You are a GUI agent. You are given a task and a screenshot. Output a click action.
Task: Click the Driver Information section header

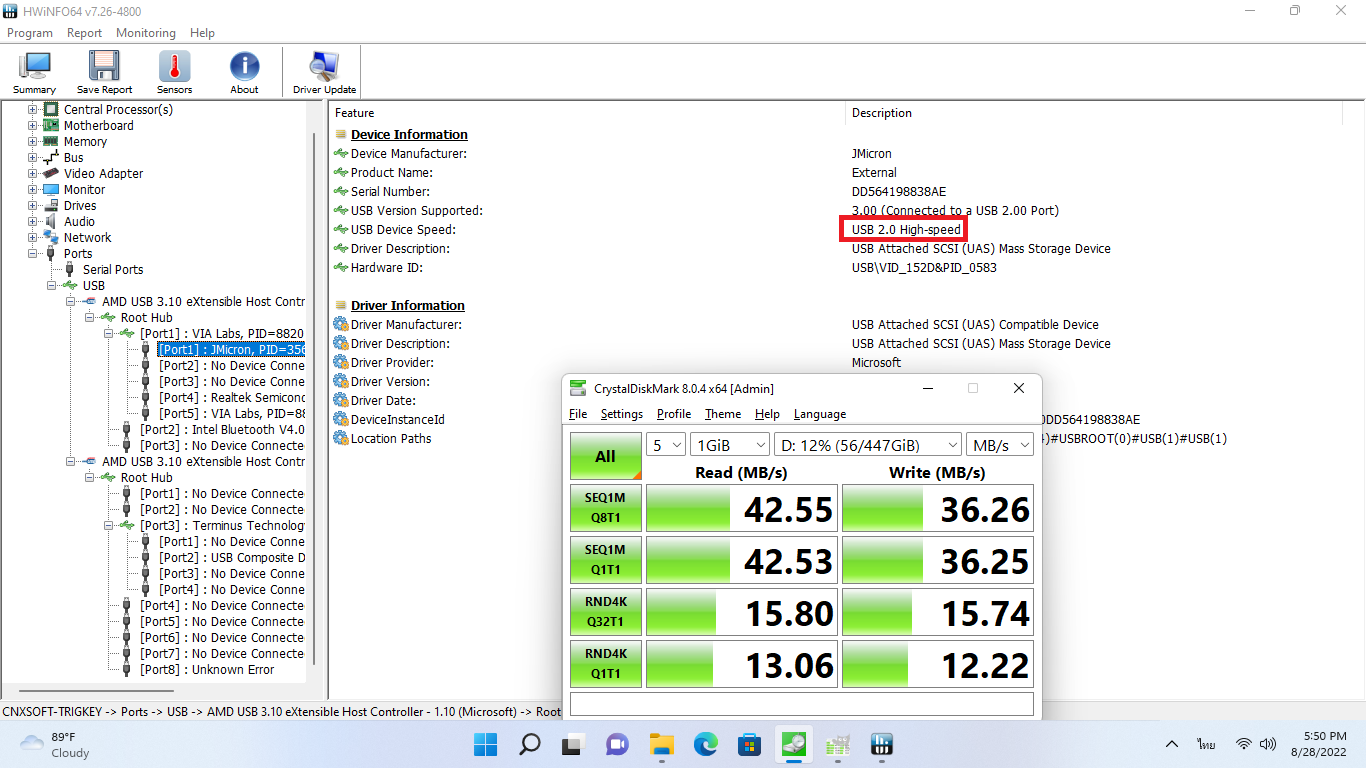point(407,305)
